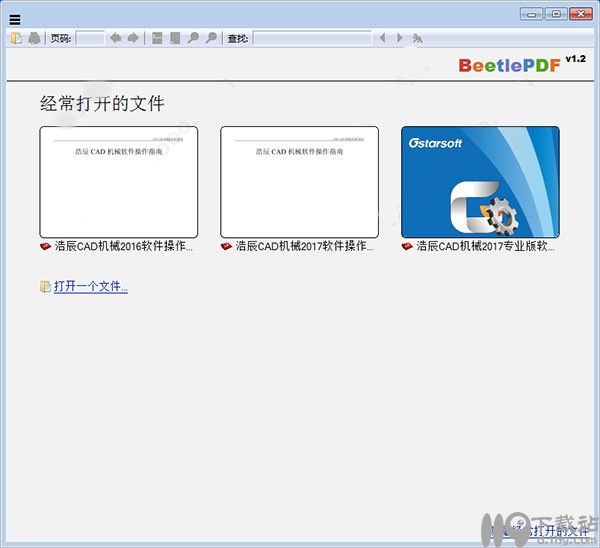Click folder icon beside 打开一个文件
The width and height of the screenshot is (600, 548).
[45, 286]
